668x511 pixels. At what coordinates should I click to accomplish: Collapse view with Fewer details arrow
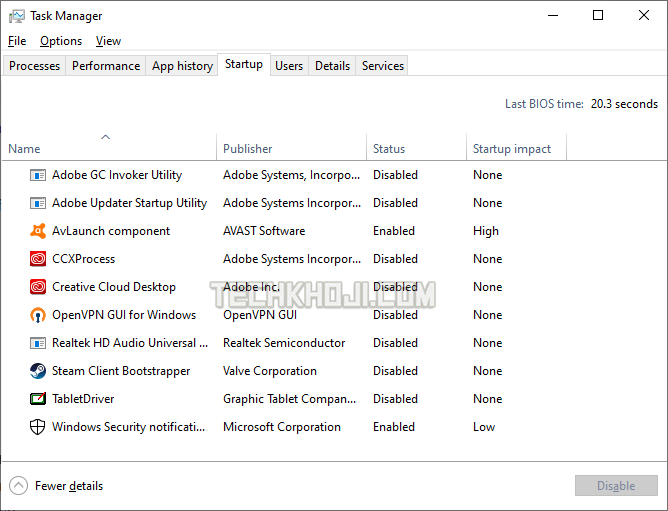(18, 485)
